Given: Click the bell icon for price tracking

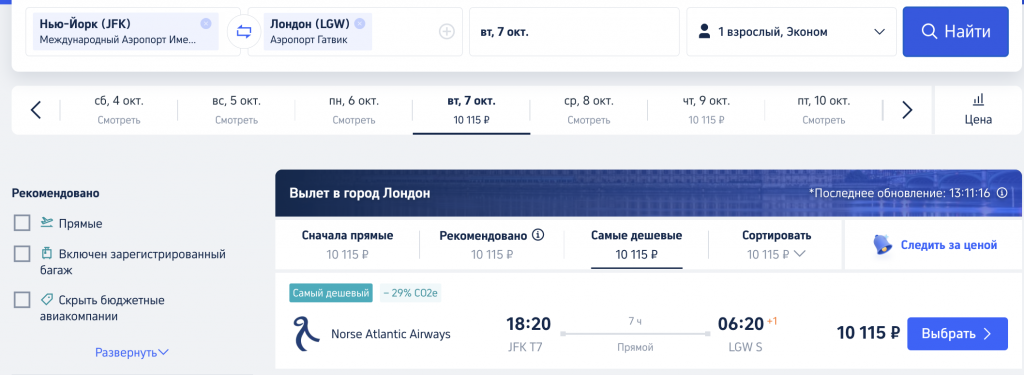Looking at the screenshot, I should pos(883,245).
